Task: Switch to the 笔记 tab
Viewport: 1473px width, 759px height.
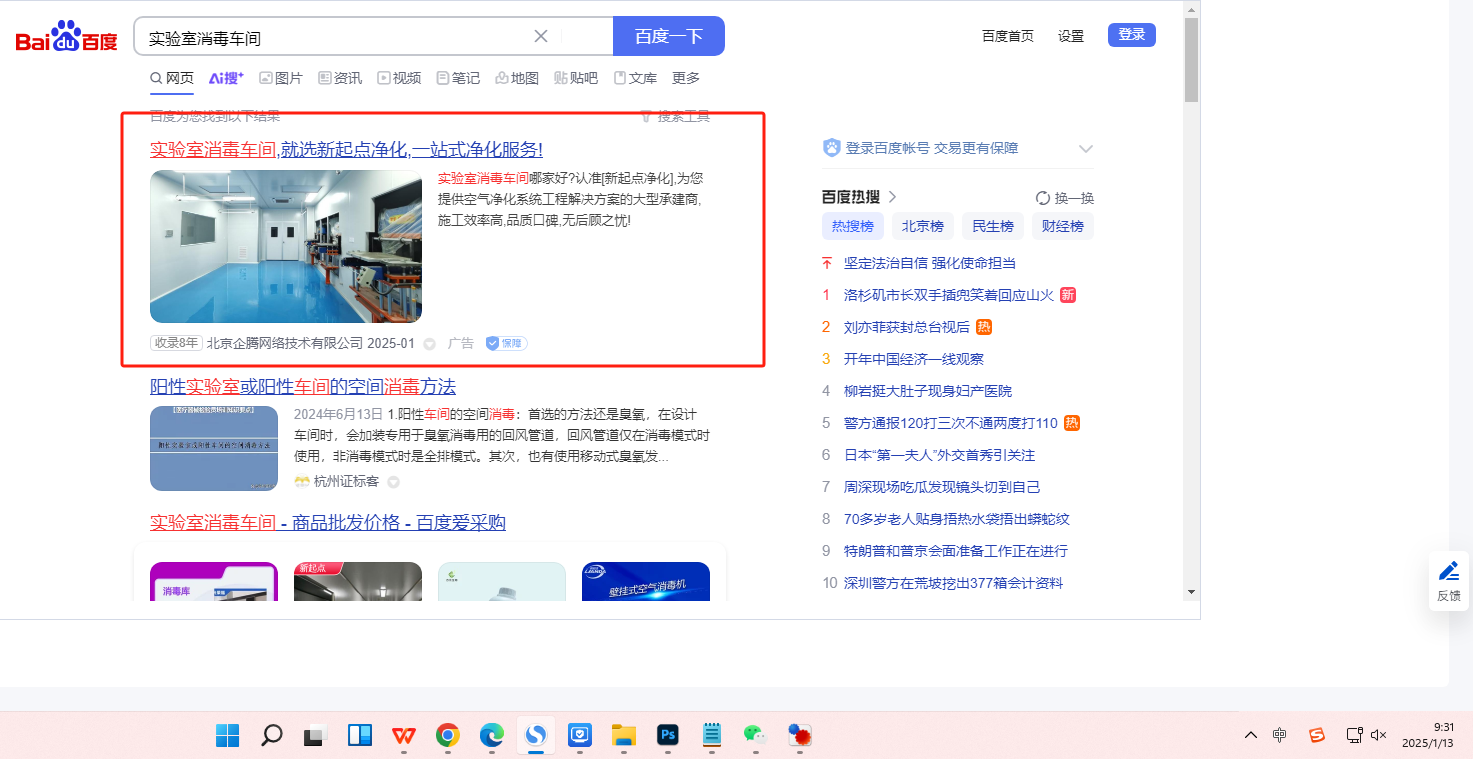Action: [458, 78]
